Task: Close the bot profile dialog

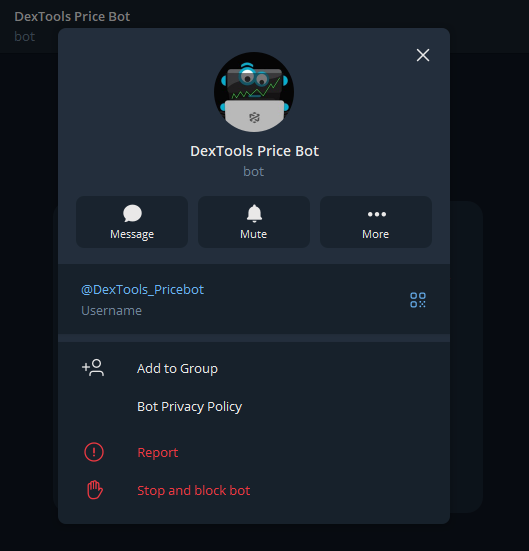Action: pyautogui.click(x=423, y=55)
